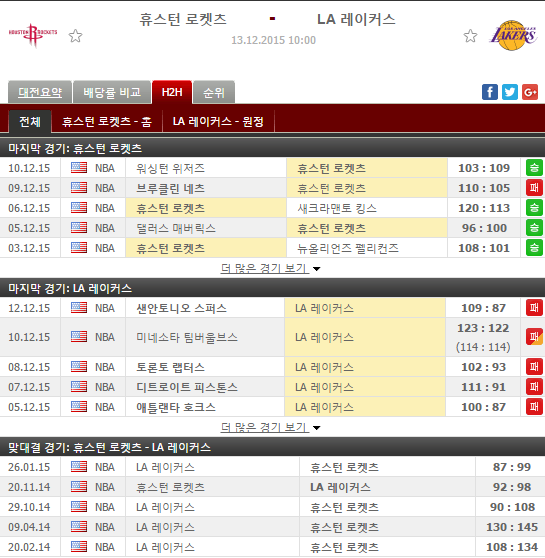545x558 pixels.
Task: Click the LA Lakers team logo
Action: click(x=513, y=35)
